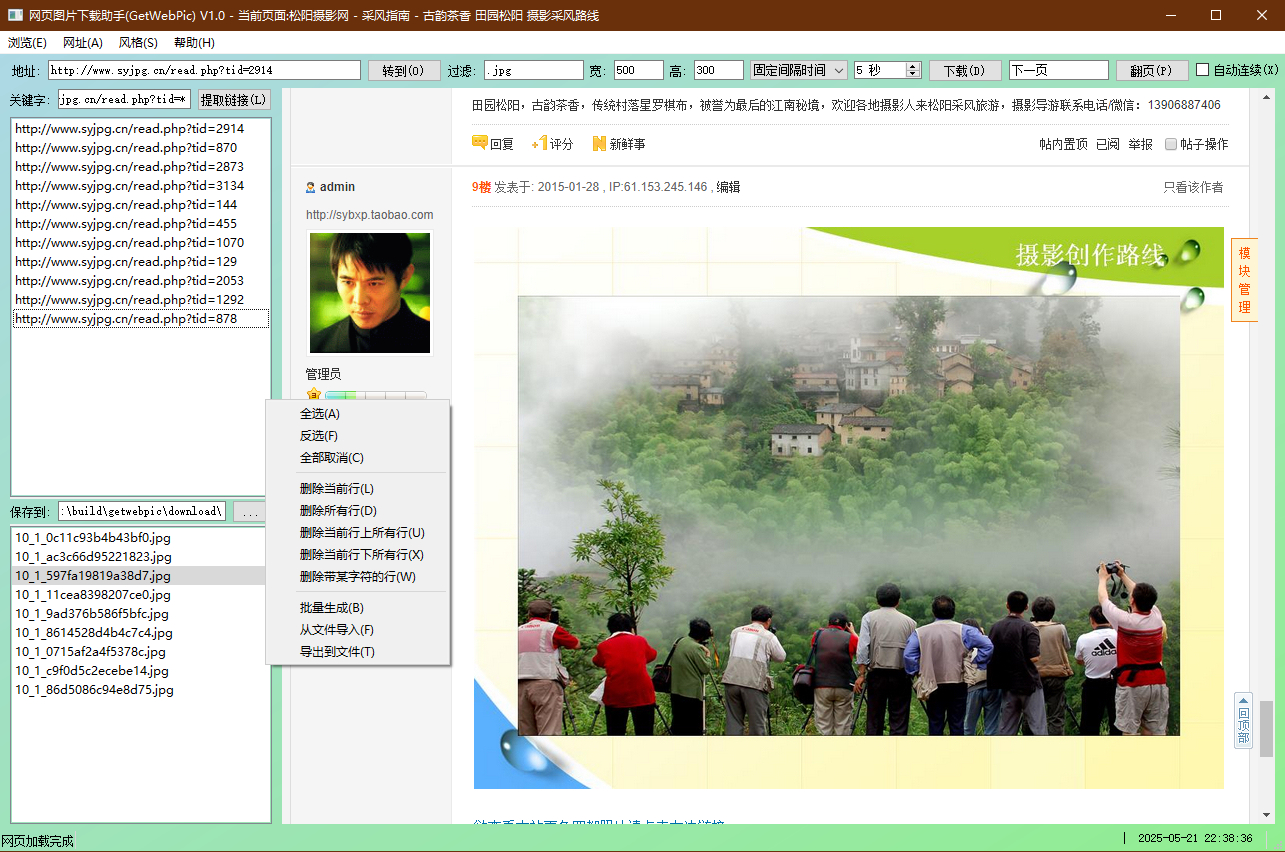Click the 下一页 text field
The height and width of the screenshot is (852, 1285).
(1058, 70)
